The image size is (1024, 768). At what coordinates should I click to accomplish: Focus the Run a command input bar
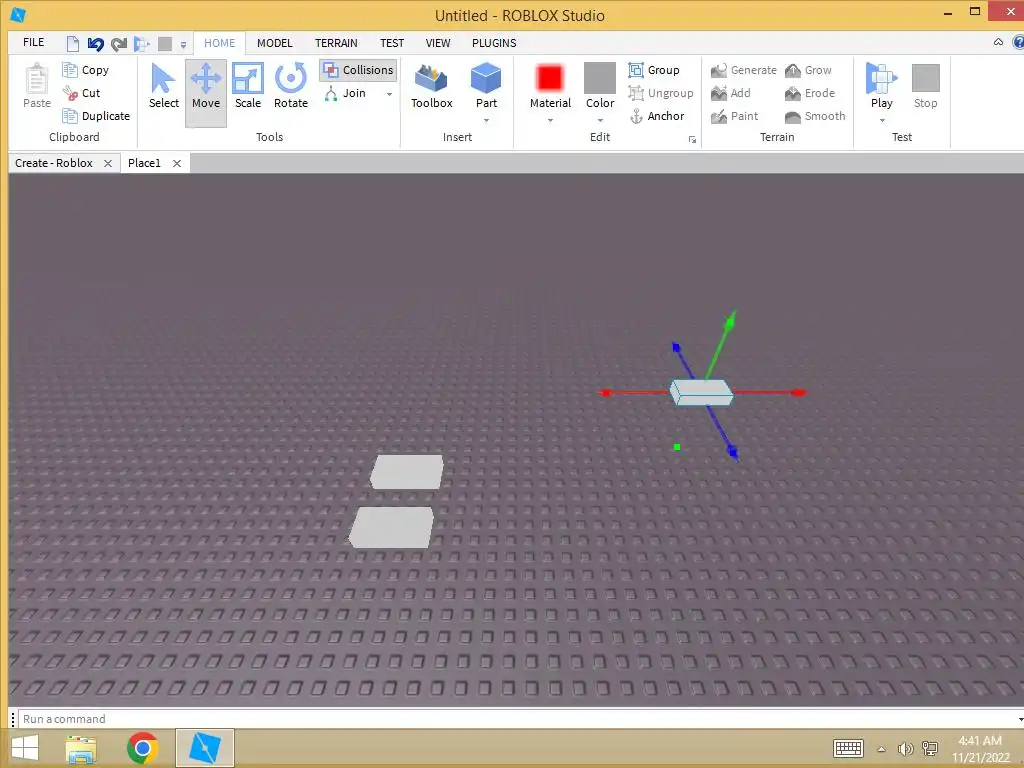coord(519,718)
